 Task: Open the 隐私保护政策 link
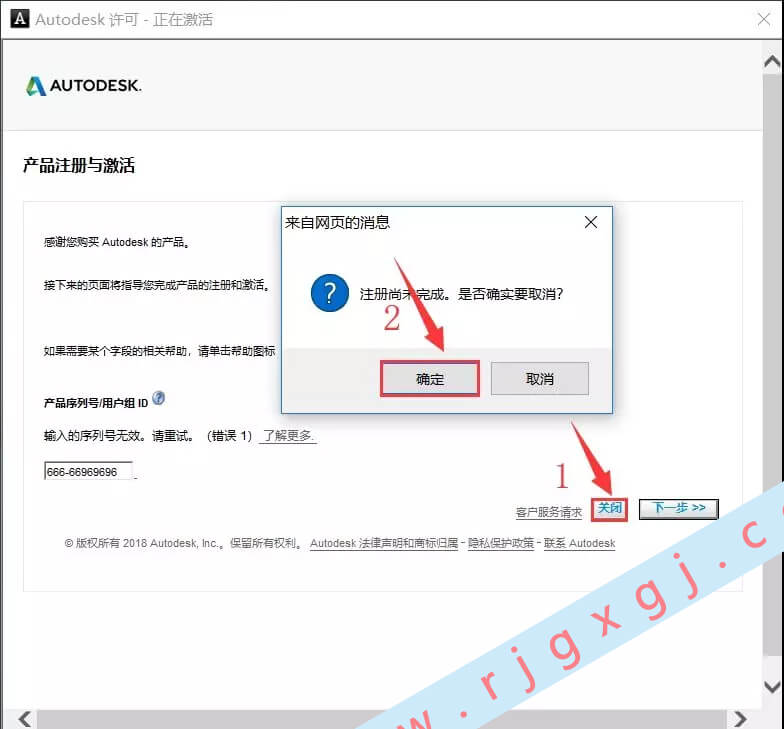pyautogui.click(x=501, y=543)
